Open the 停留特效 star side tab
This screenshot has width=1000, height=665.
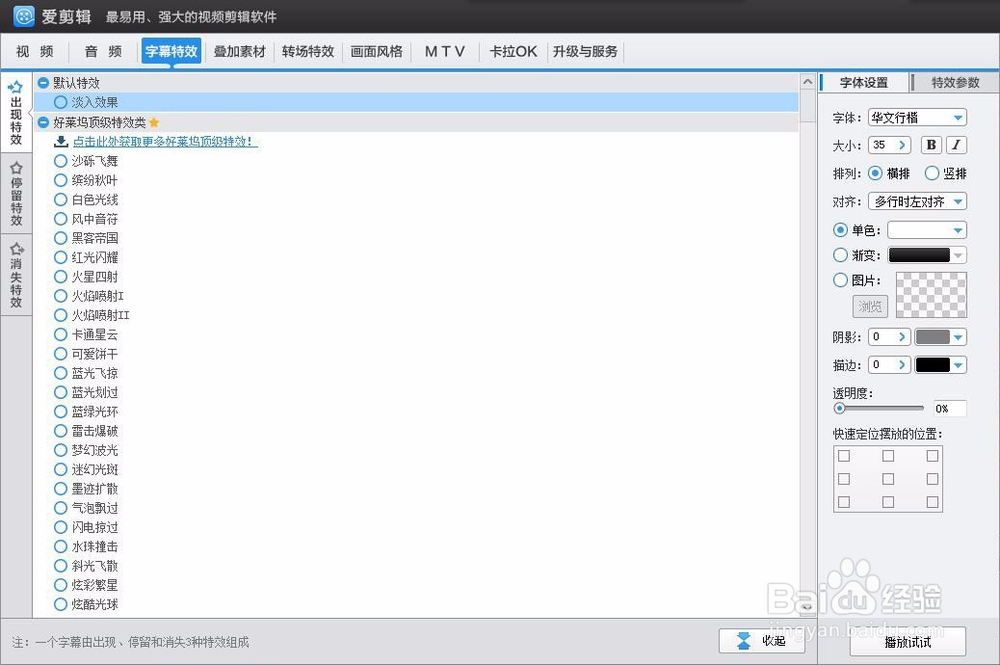click(x=16, y=194)
